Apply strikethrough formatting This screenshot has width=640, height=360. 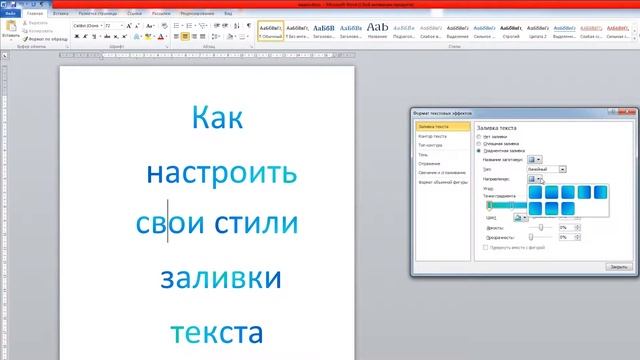[107, 37]
